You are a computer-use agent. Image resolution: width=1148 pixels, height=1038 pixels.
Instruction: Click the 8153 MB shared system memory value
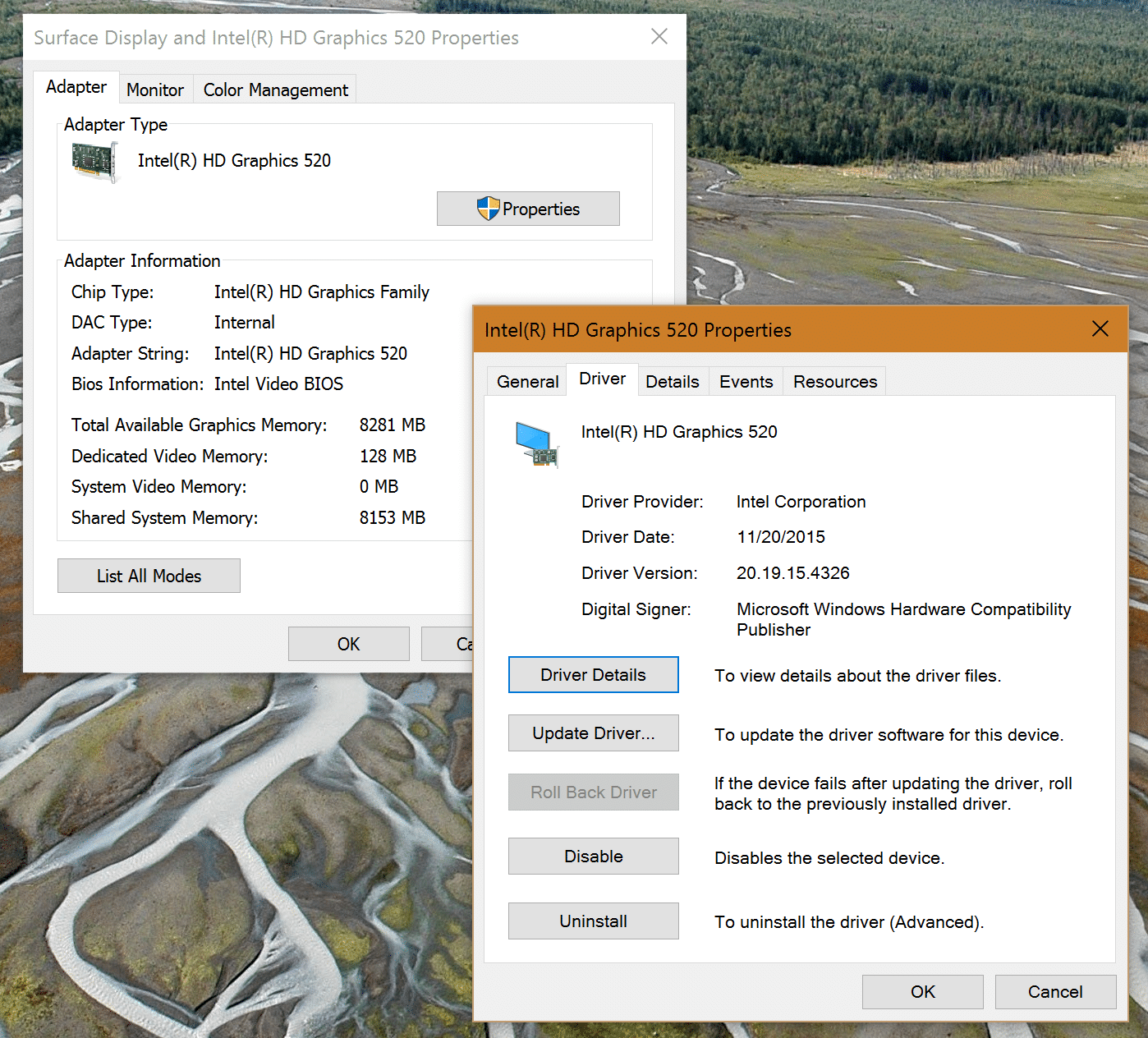(x=393, y=517)
